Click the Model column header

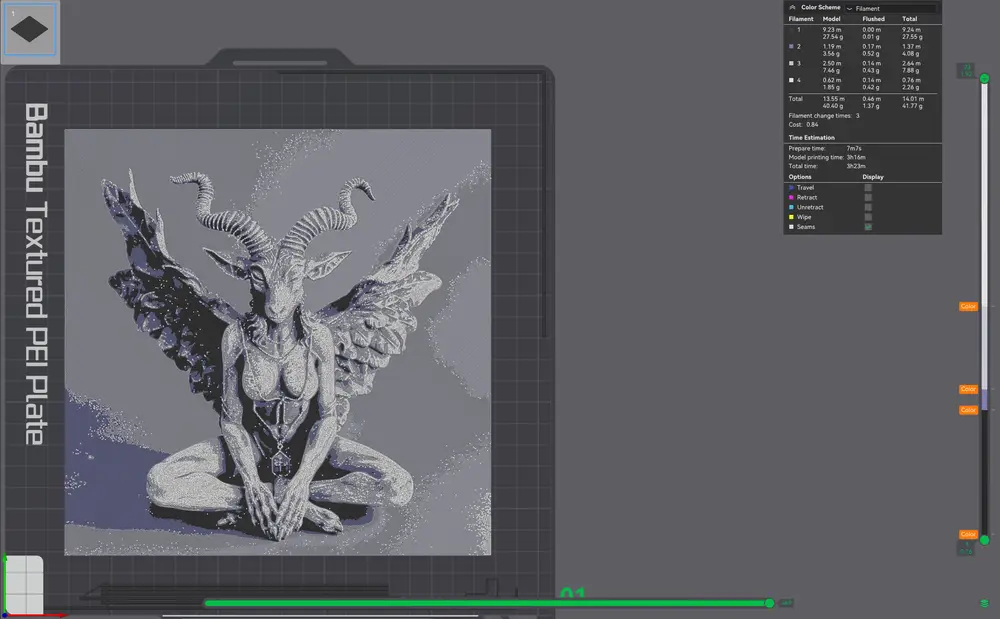coord(832,19)
